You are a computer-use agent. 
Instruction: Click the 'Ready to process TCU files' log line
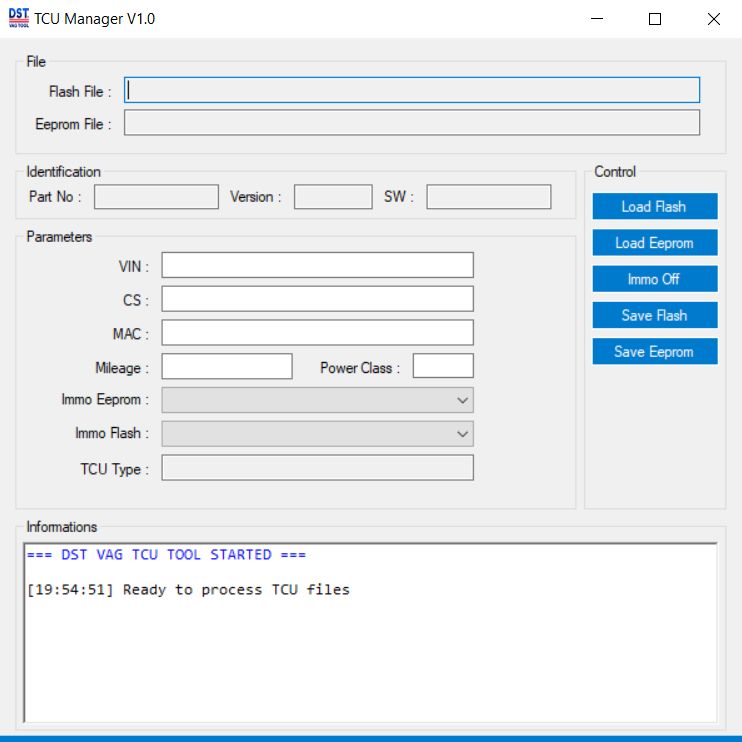(x=188, y=590)
